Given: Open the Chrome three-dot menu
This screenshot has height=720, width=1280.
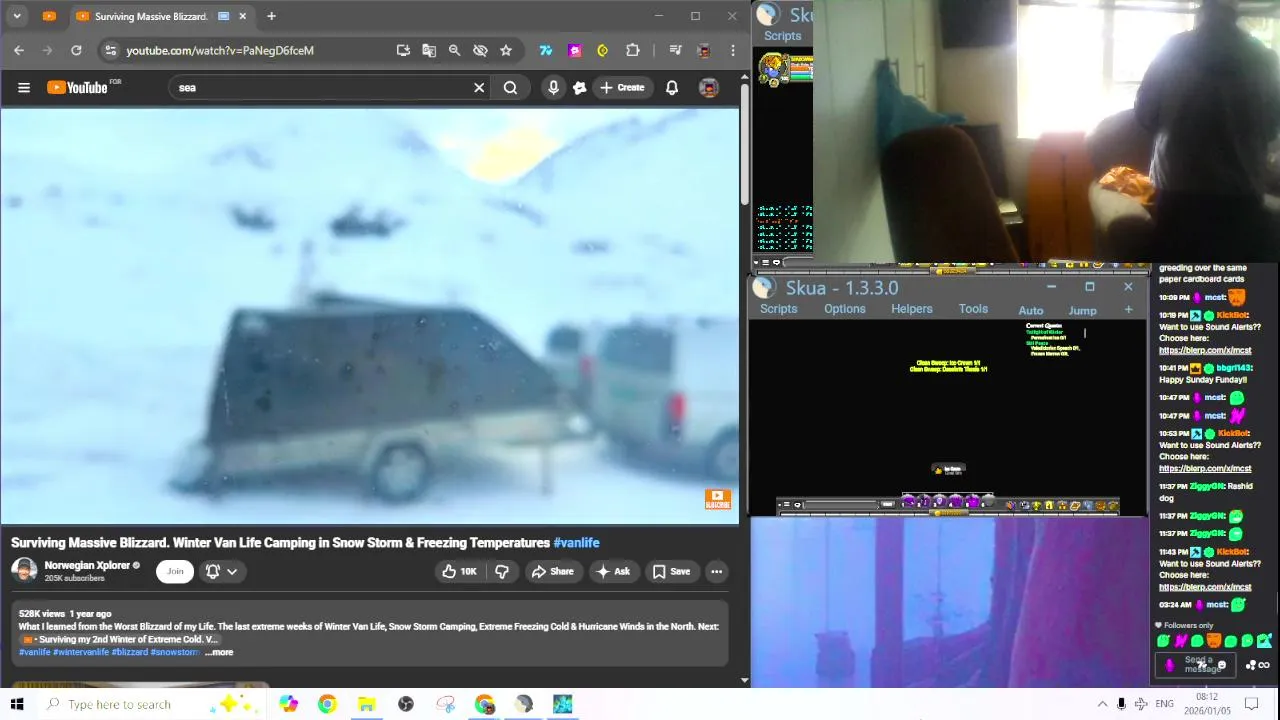Looking at the screenshot, I should click(733, 50).
